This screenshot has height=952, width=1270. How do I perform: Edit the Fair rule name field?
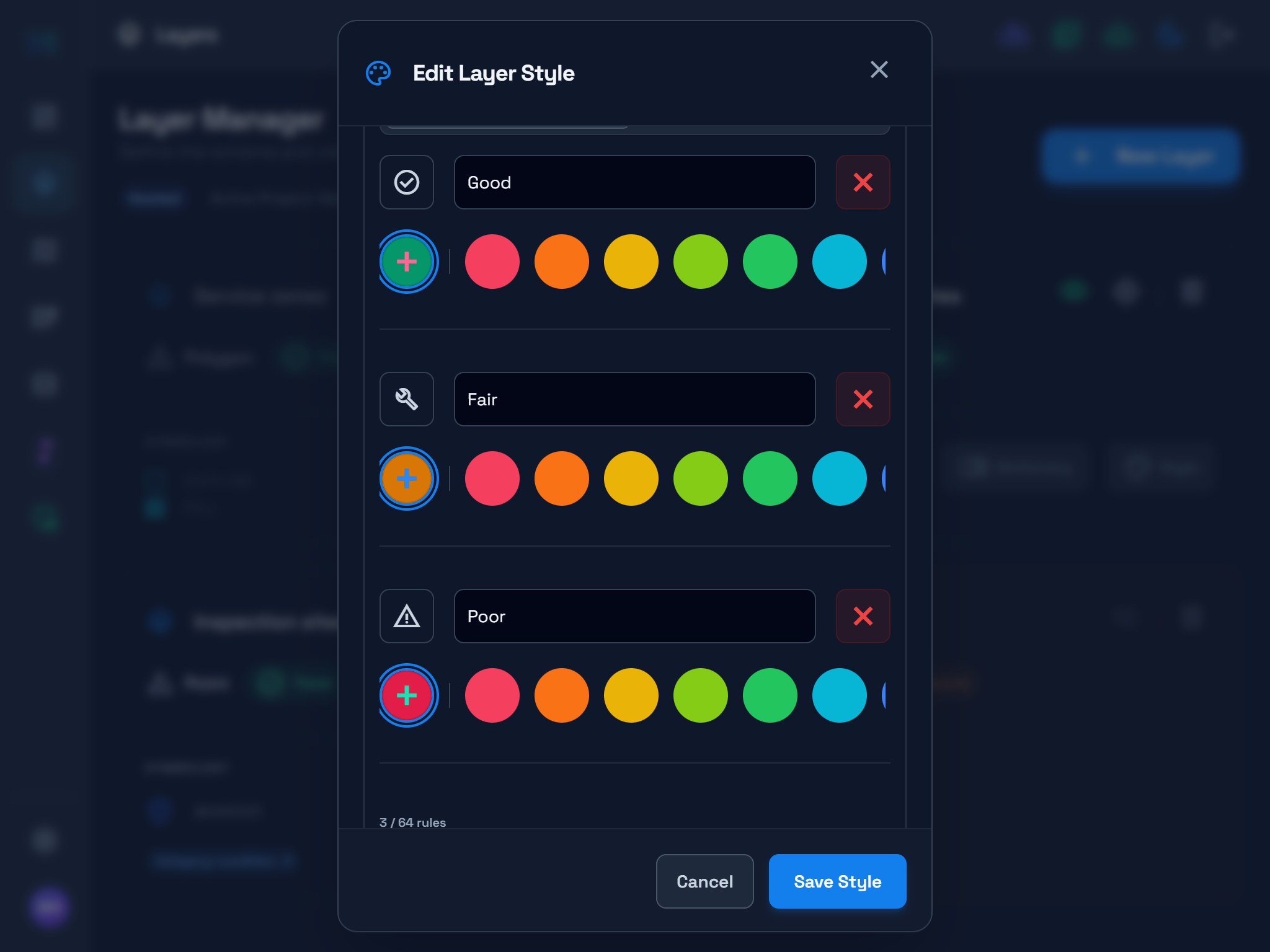click(x=634, y=399)
